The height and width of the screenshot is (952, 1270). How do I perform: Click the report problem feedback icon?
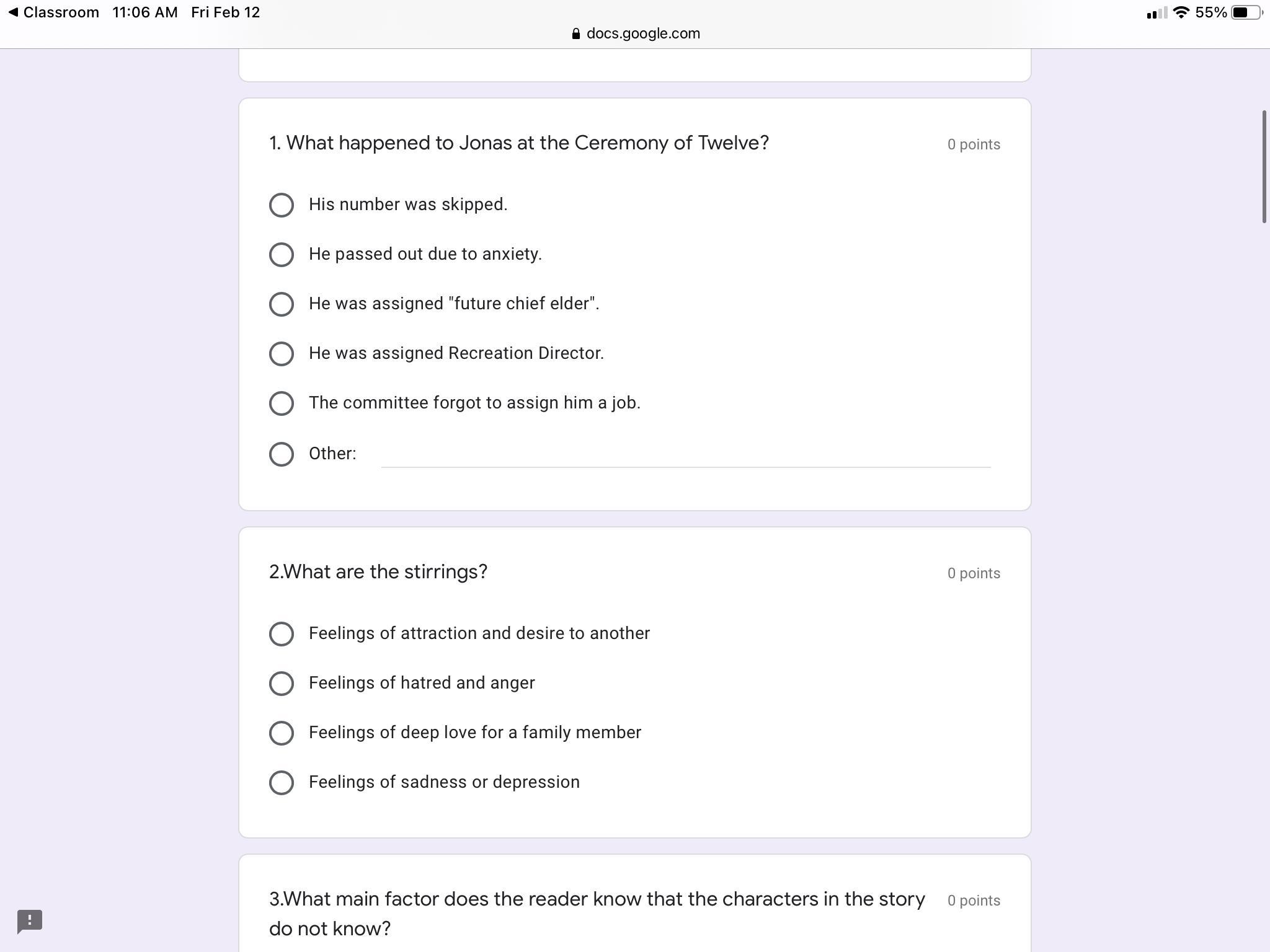tap(29, 921)
